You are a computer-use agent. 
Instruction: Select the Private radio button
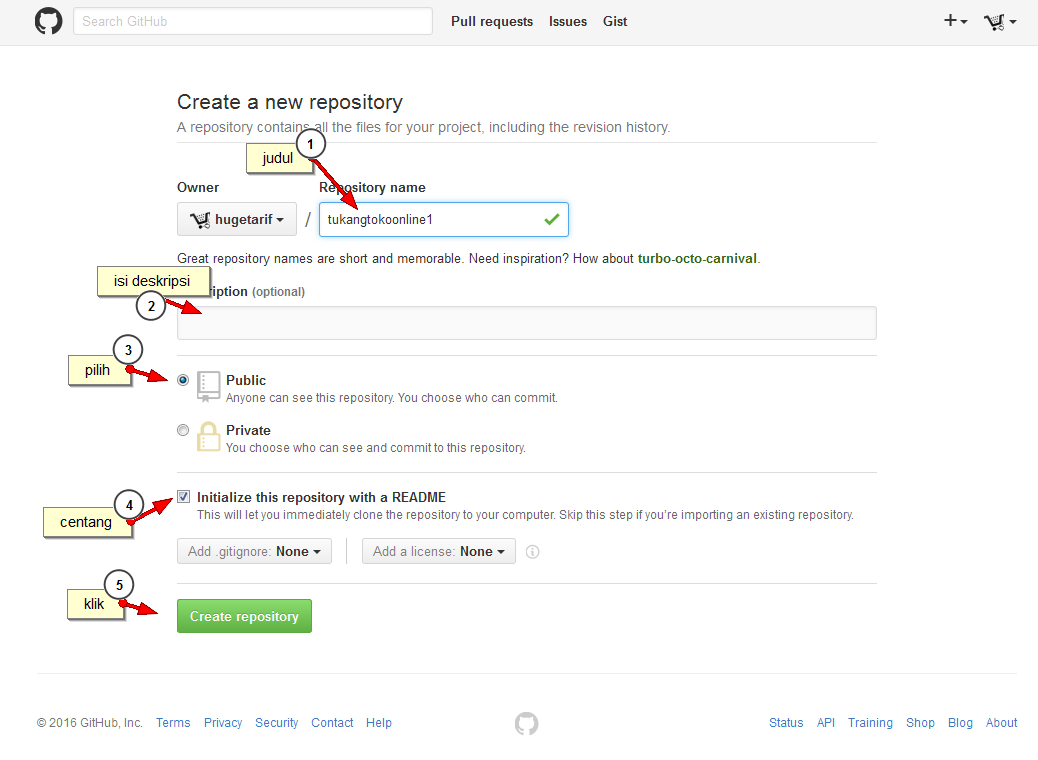click(183, 430)
